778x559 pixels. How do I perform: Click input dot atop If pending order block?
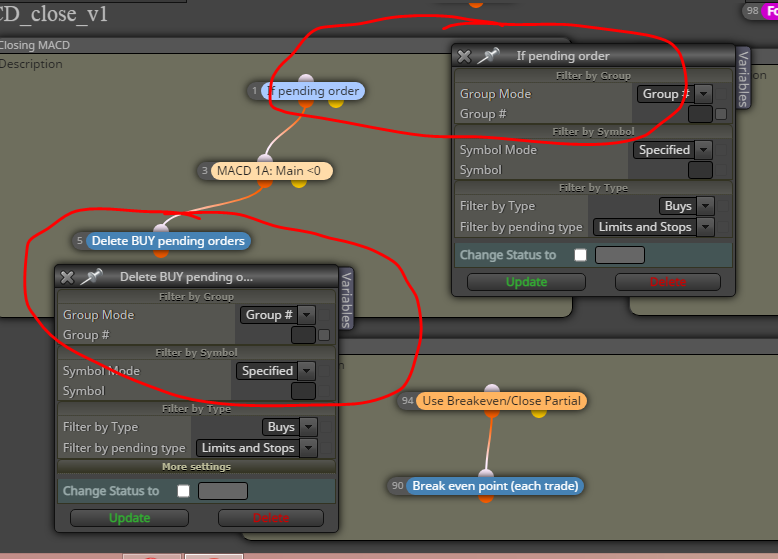(306, 78)
